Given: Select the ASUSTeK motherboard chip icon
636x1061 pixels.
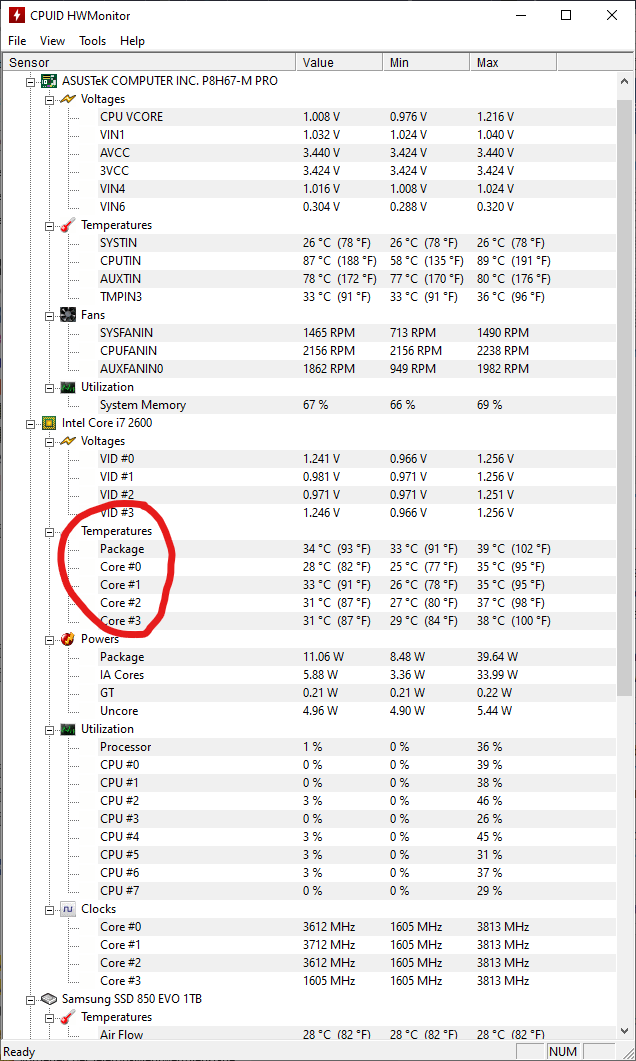Looking at the screenshot, I should 49,81.
